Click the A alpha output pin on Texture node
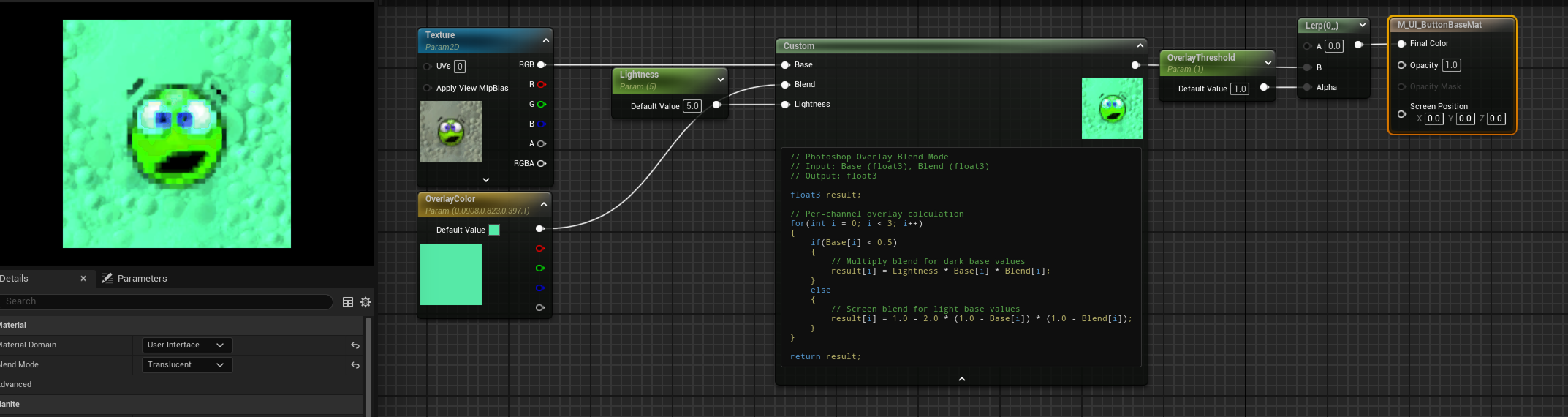The image size is (1568, 417). point(542,143)
